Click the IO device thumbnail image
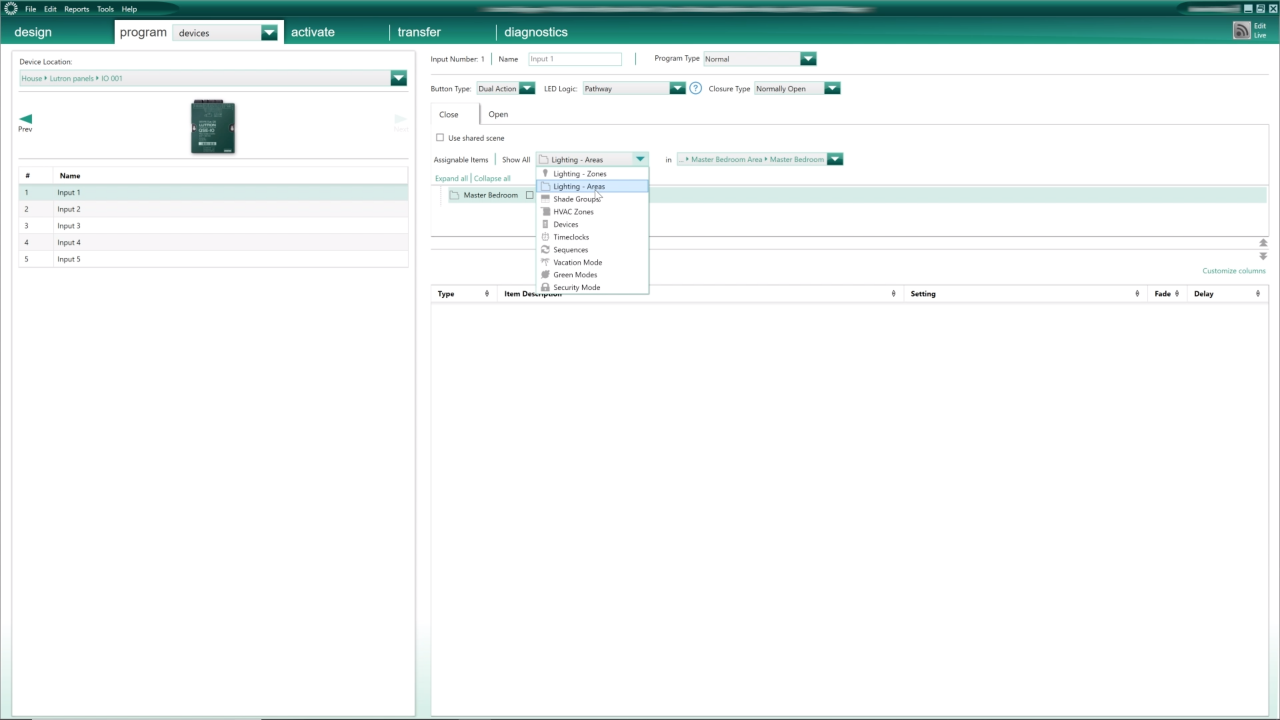The image size is (1280, 720). [213, 126]
